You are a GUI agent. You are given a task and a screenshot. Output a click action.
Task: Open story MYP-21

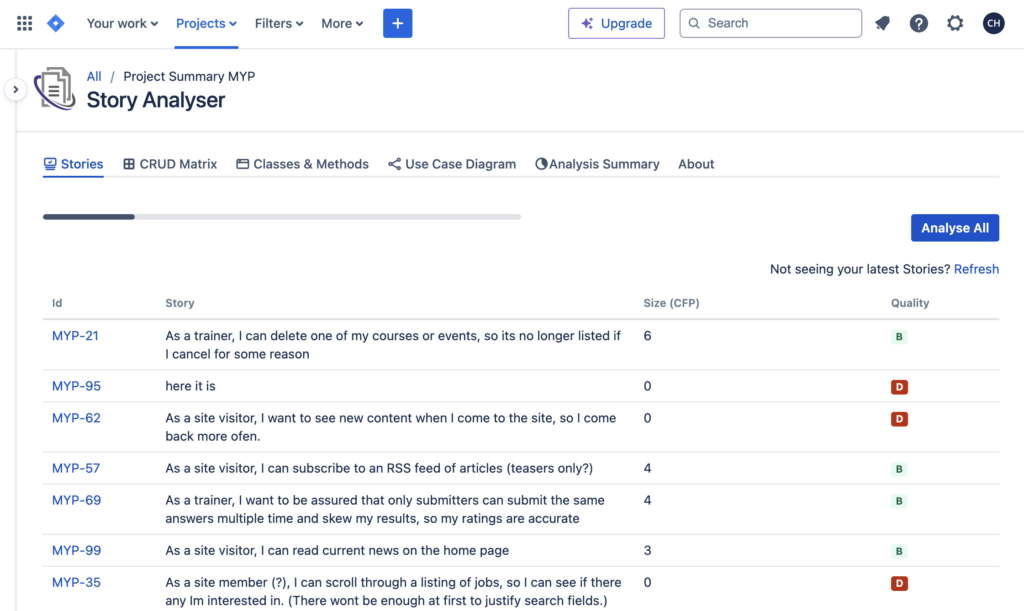[75, 336]
